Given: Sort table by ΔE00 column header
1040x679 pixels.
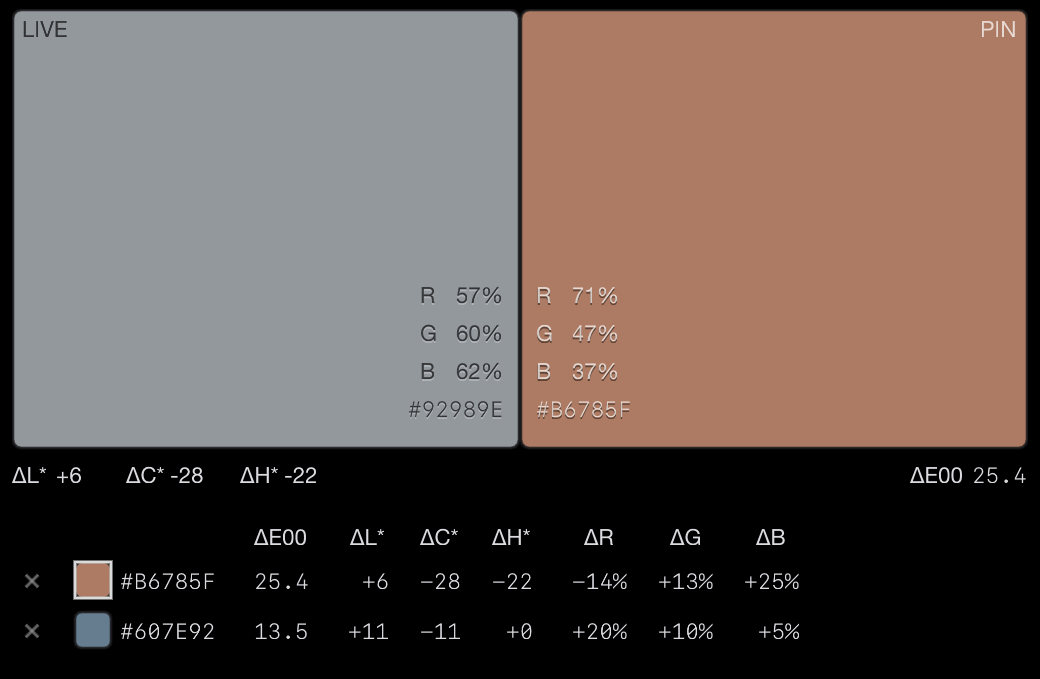Looking at the screenshot, I should click(280, 537).
